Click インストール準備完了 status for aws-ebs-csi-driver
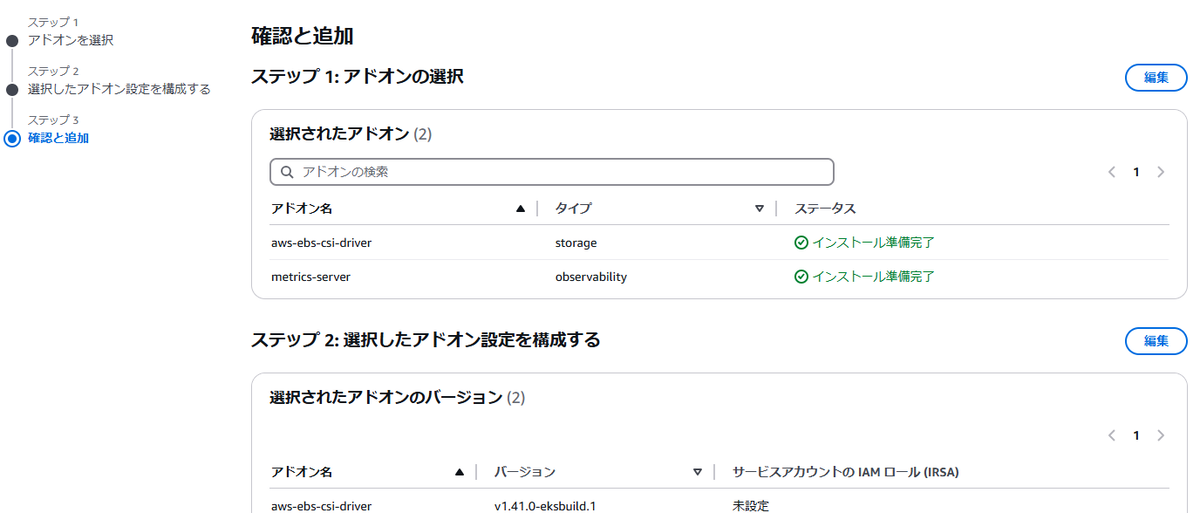 coord(873,243)
